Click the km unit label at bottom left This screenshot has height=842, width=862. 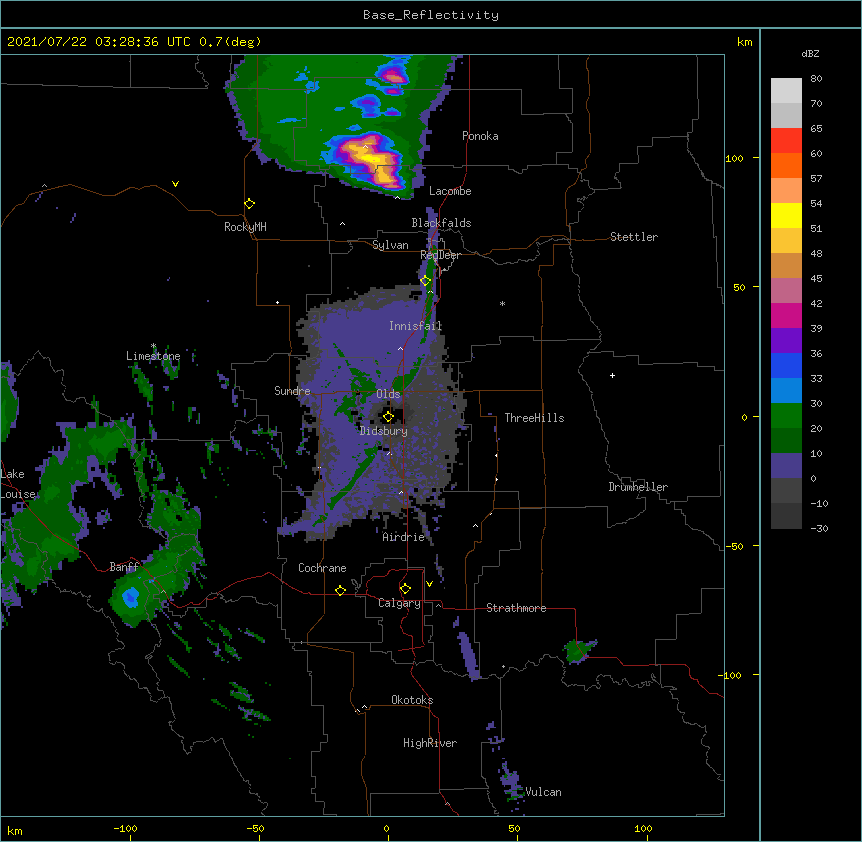point(15,831)
